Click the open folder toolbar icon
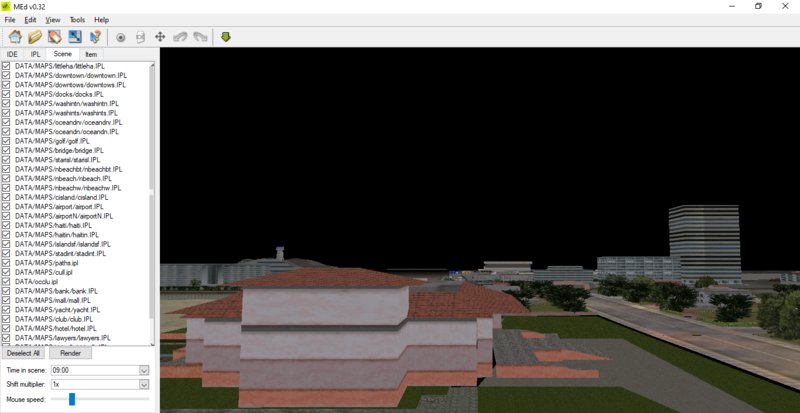 (x=35, y=37)
